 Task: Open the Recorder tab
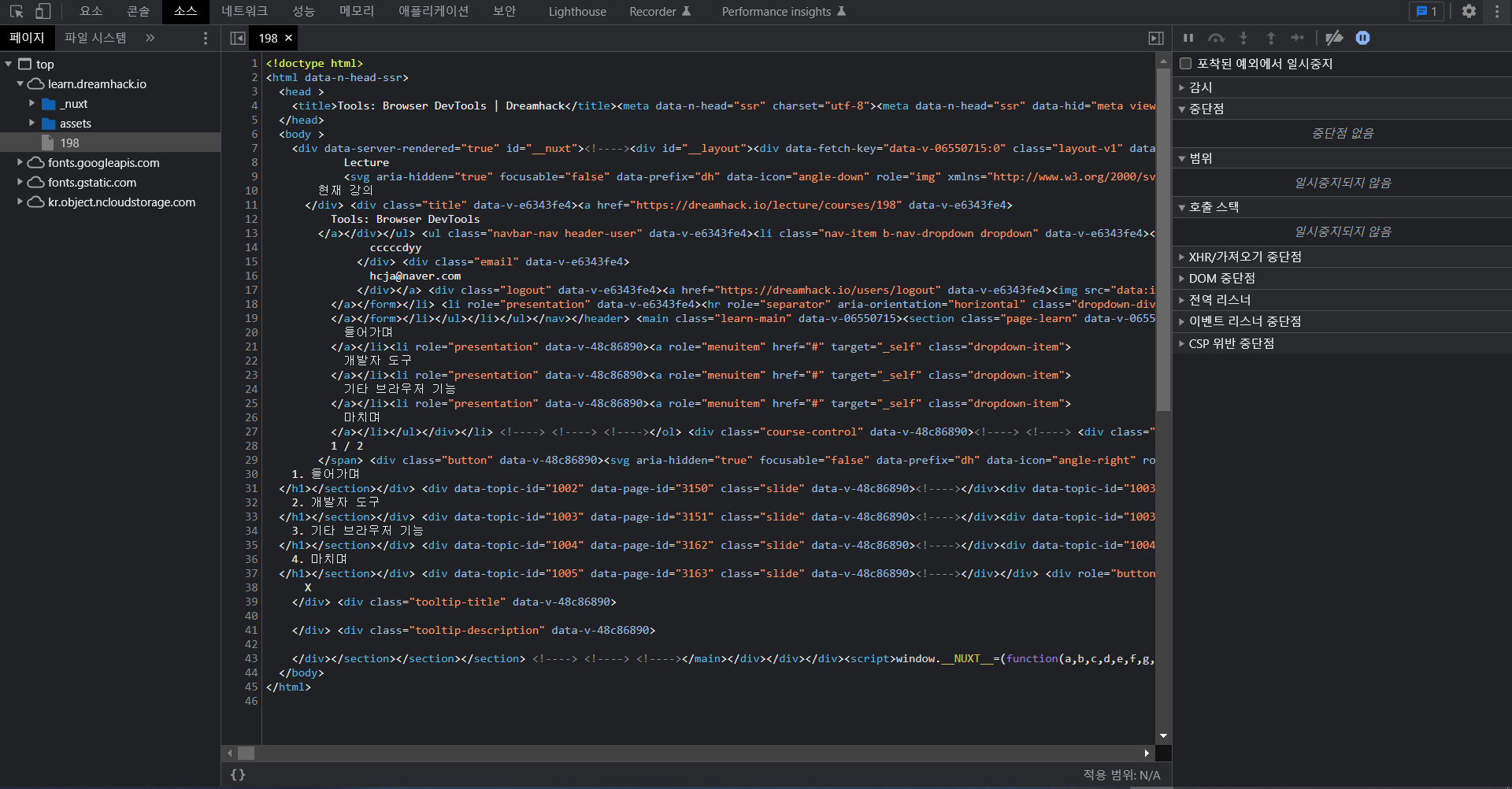[660, 12]
